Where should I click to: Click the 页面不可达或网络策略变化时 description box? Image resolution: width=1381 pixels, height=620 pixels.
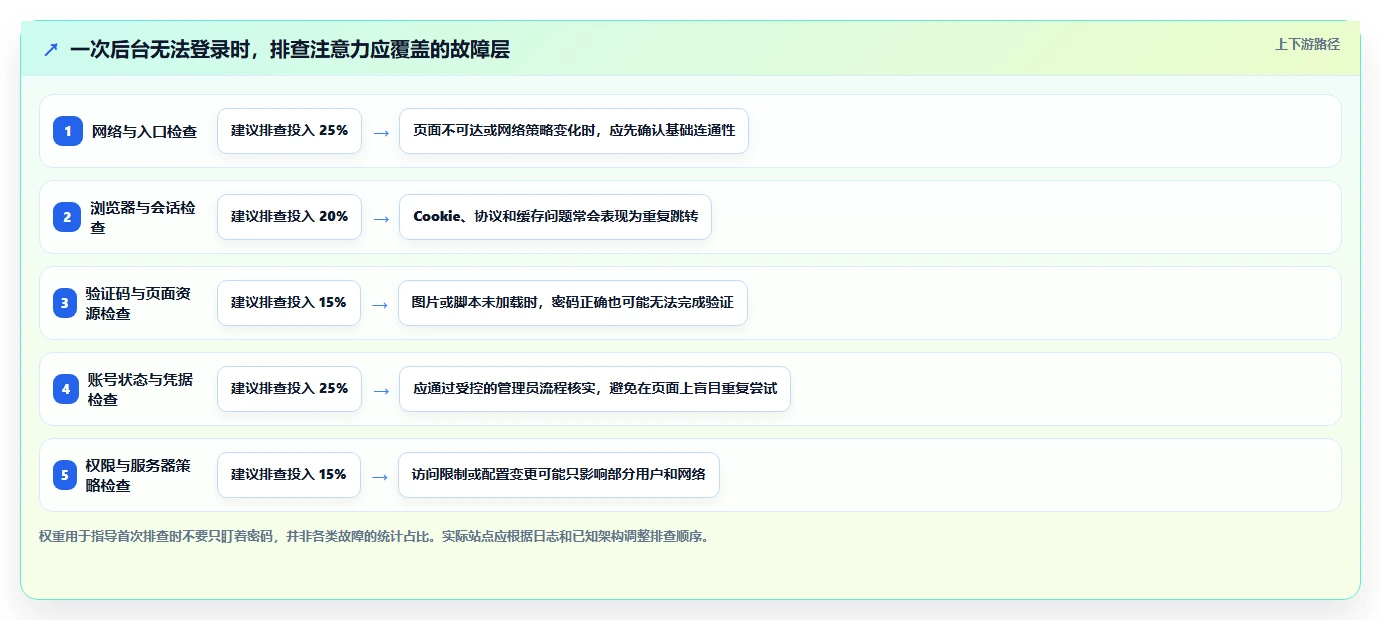click(x=574, y=131)
